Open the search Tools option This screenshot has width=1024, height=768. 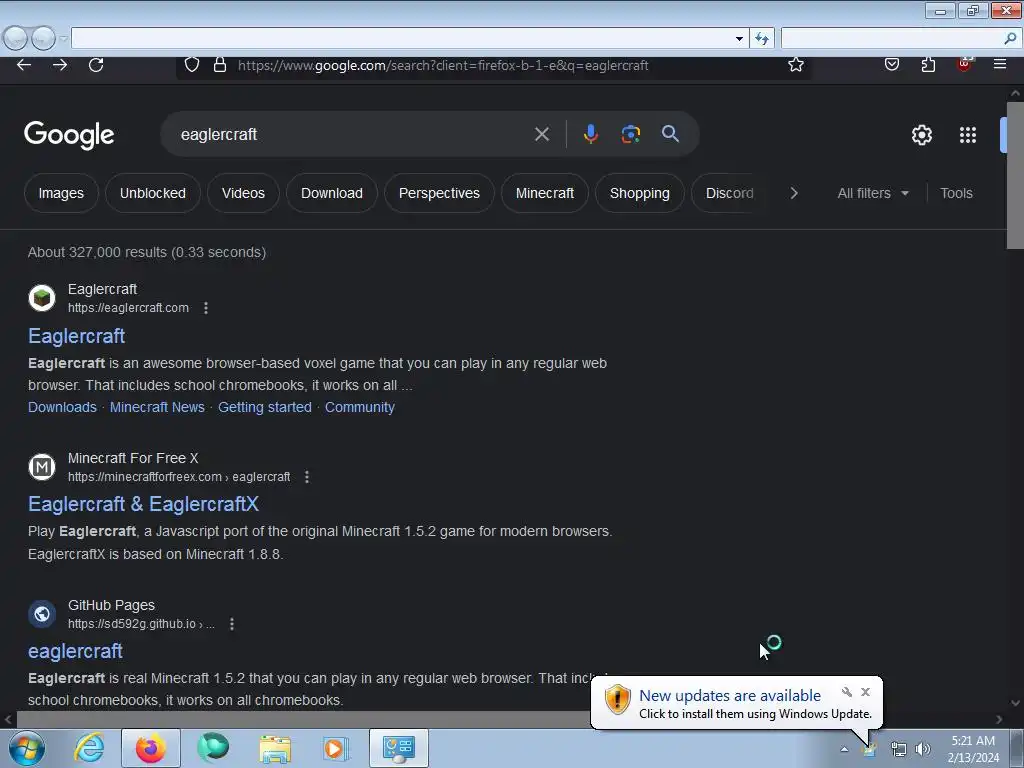point(956,193)
